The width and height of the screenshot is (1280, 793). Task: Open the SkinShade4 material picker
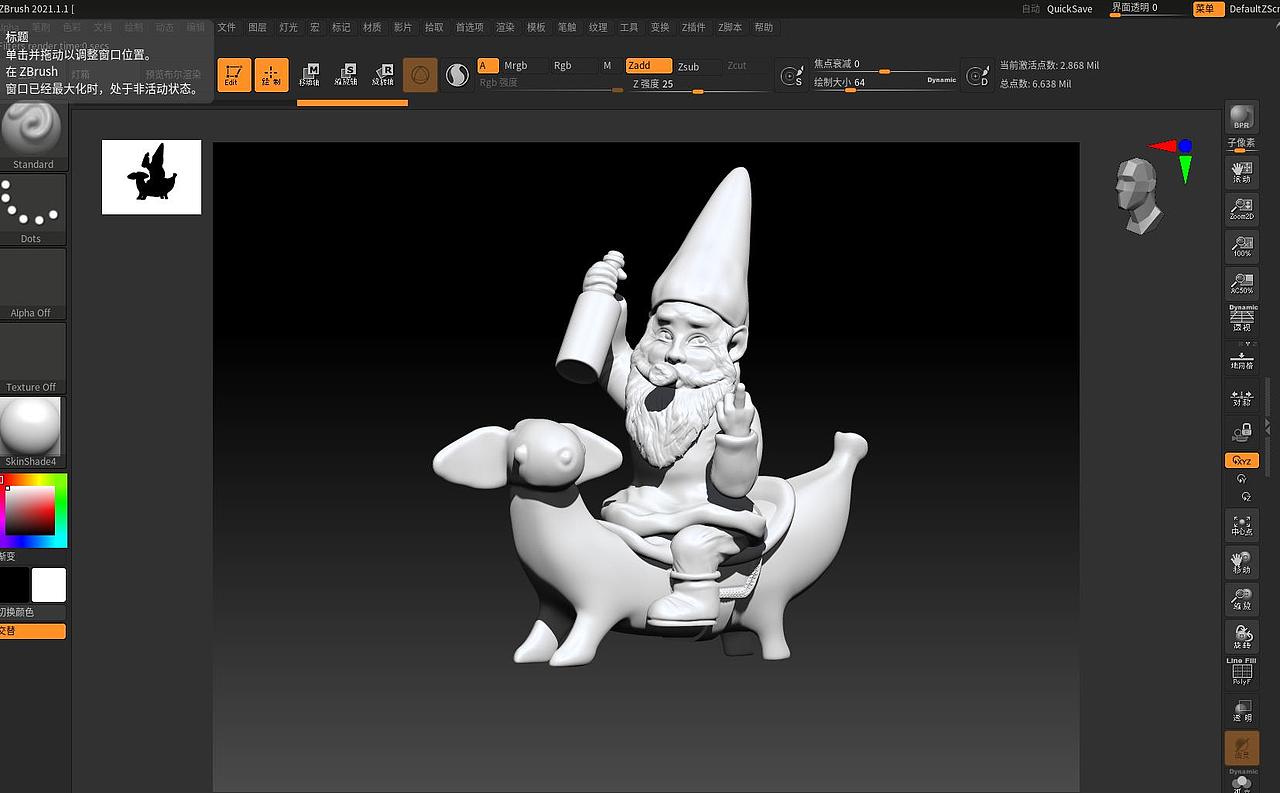pyautogui.click(x=33, y=432)
